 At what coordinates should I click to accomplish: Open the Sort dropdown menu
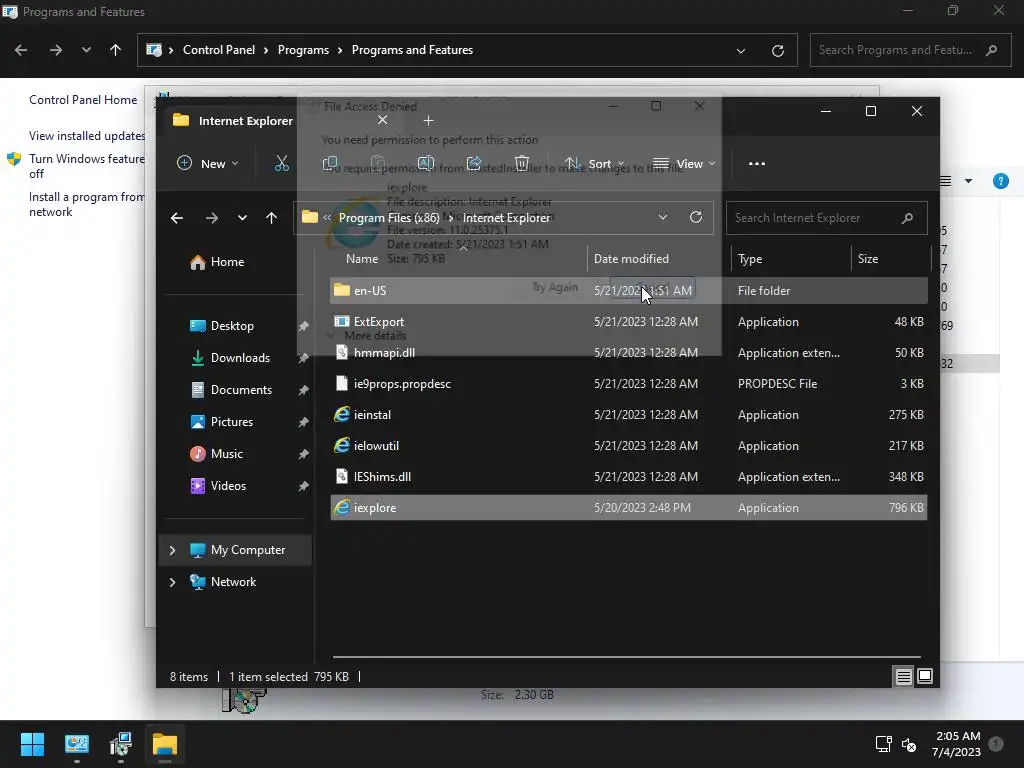594,163
